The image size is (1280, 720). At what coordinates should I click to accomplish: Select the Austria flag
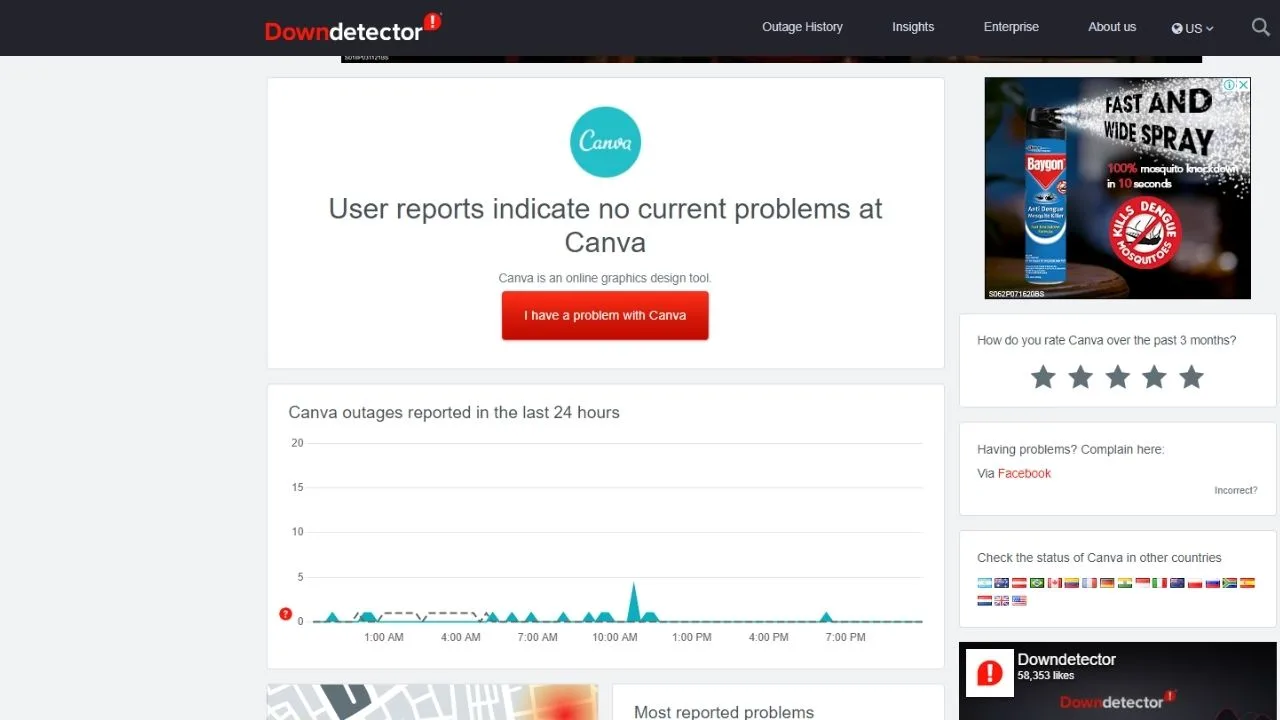[x=1019, y=583]
